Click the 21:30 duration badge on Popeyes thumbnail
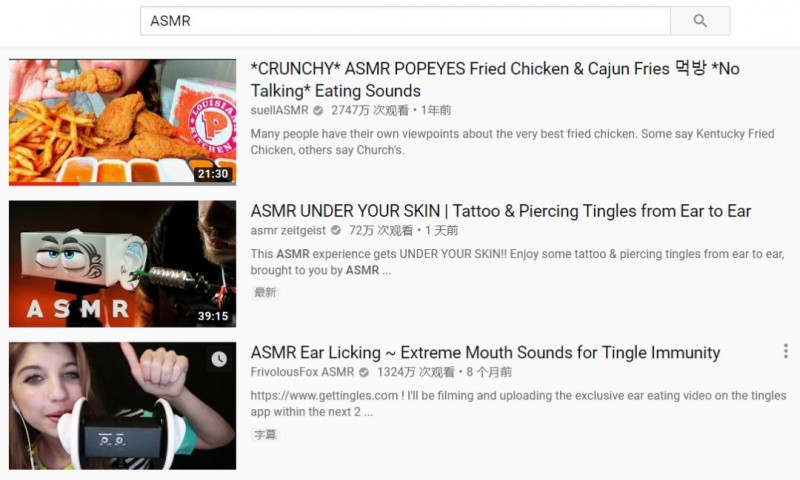 [213, 174]
